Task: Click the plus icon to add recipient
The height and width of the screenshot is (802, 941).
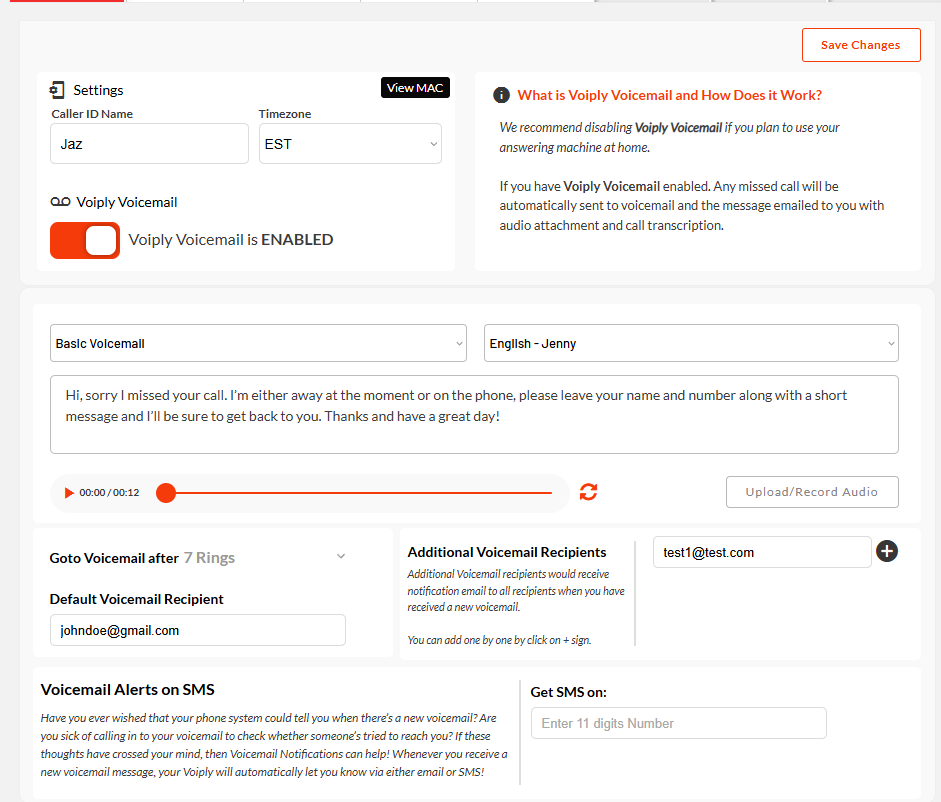Action: 886,551
